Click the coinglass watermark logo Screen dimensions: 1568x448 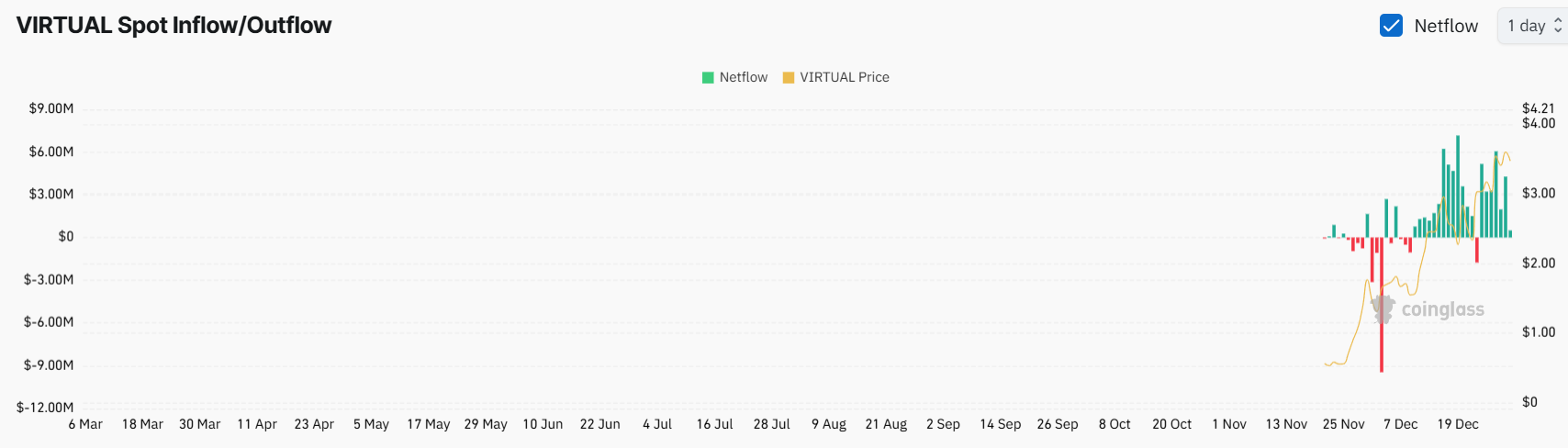pos(1428,309)
